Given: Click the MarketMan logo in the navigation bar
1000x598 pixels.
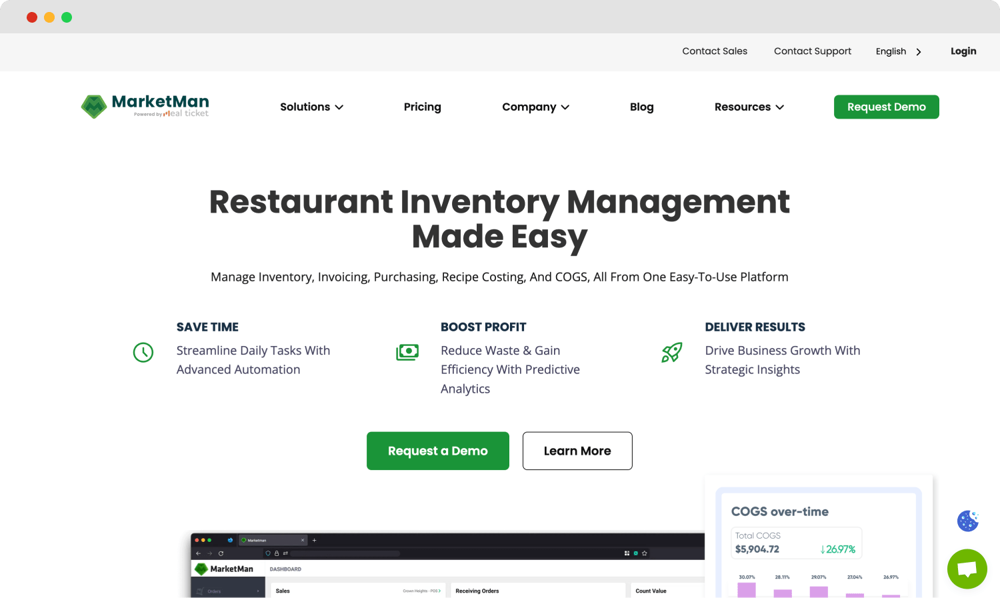Looking at the screenshot, I should (144, 105).
